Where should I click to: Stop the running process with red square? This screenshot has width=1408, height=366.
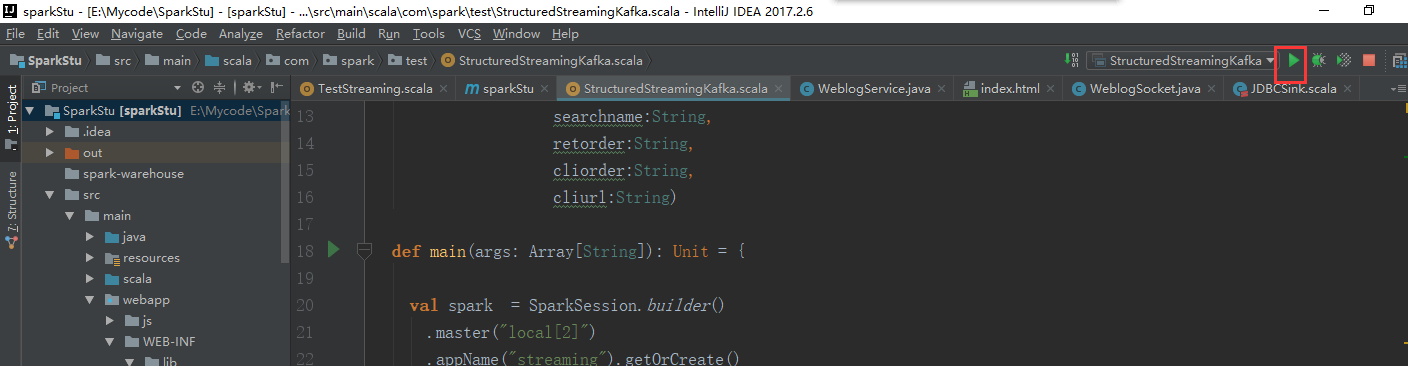pyautogui.click(x=1369, y=61)
